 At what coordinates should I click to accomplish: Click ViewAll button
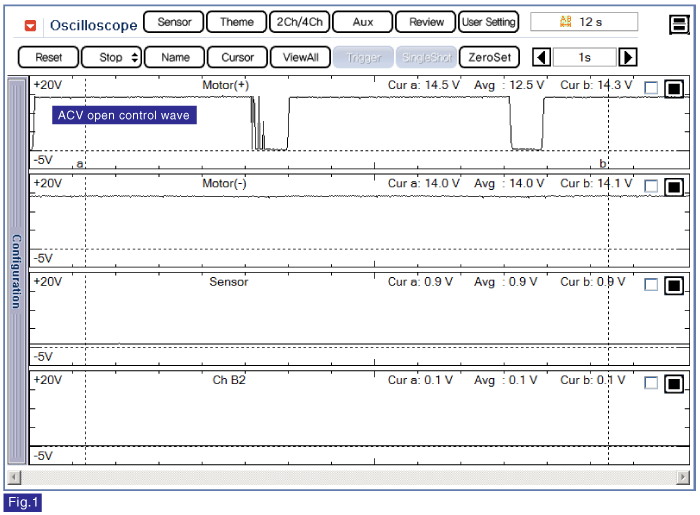[300, 57]
